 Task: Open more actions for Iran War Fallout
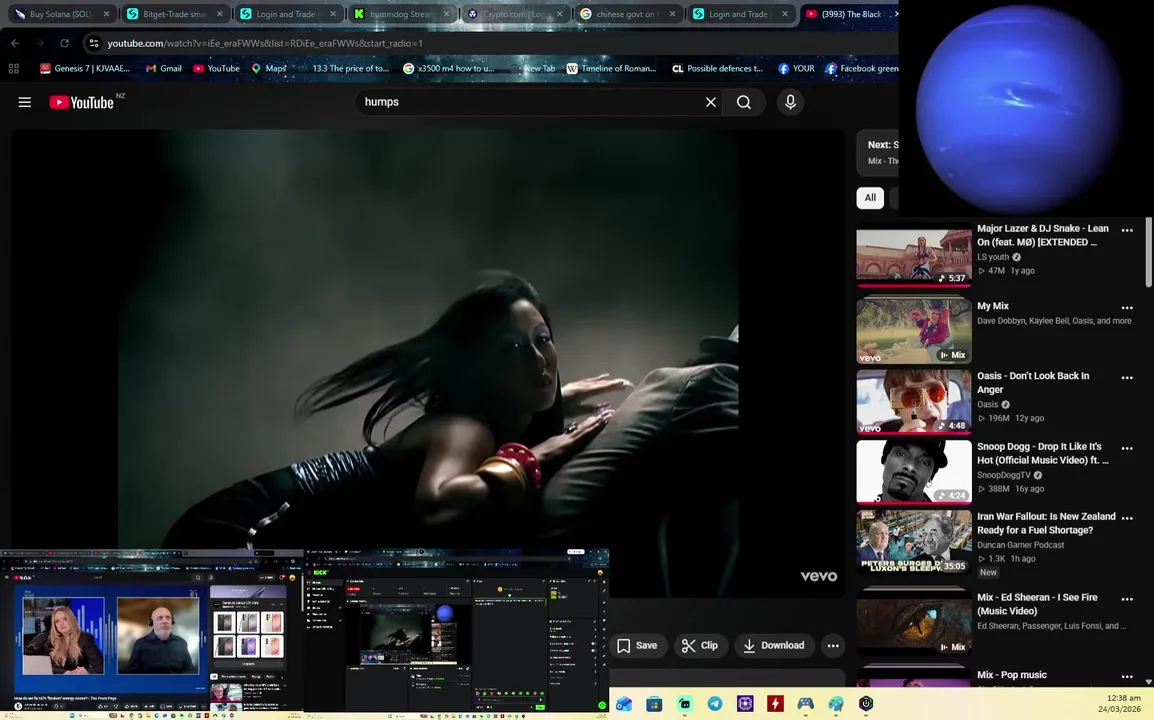click(x=1127, y=518)
